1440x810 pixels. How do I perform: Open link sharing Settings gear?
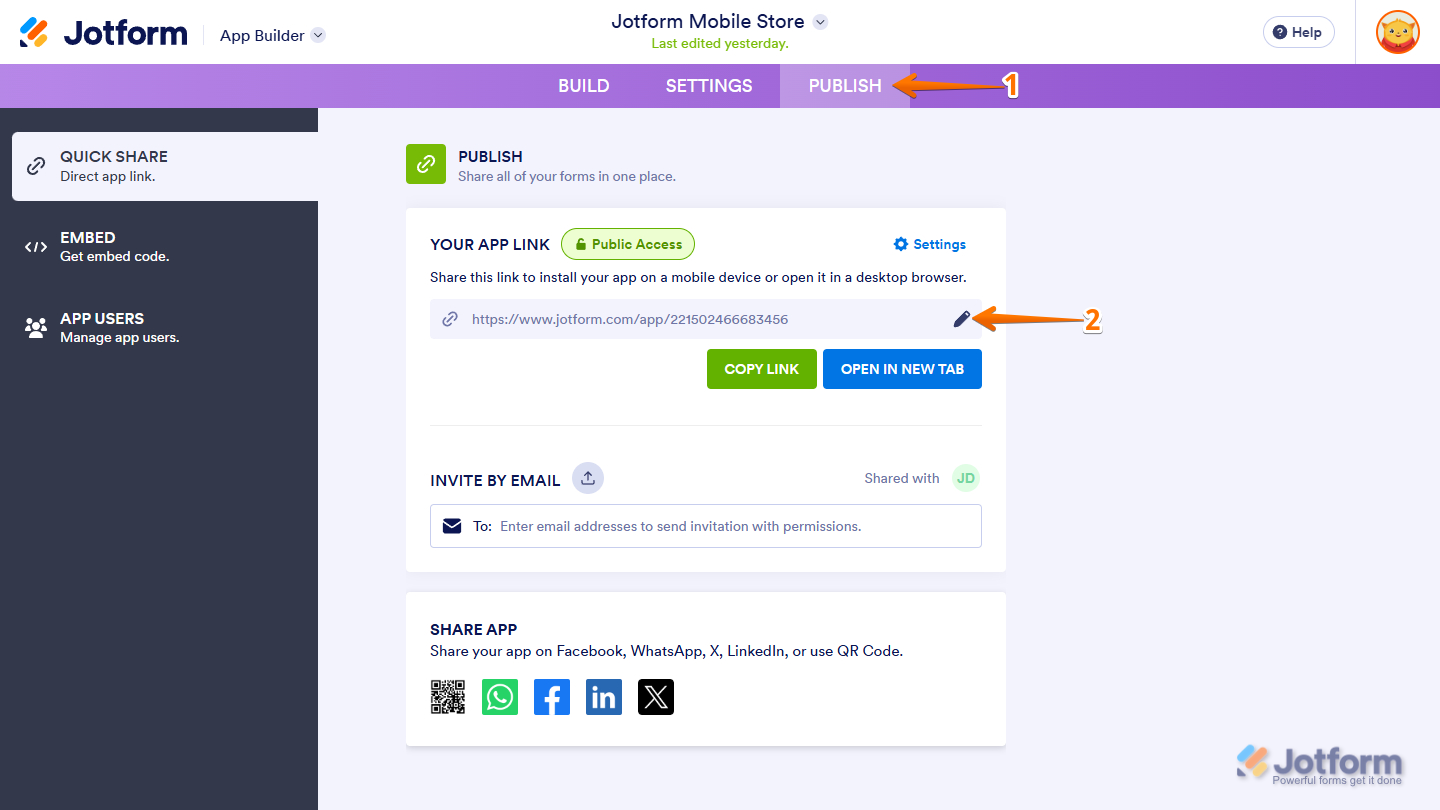tap(929, 244)
